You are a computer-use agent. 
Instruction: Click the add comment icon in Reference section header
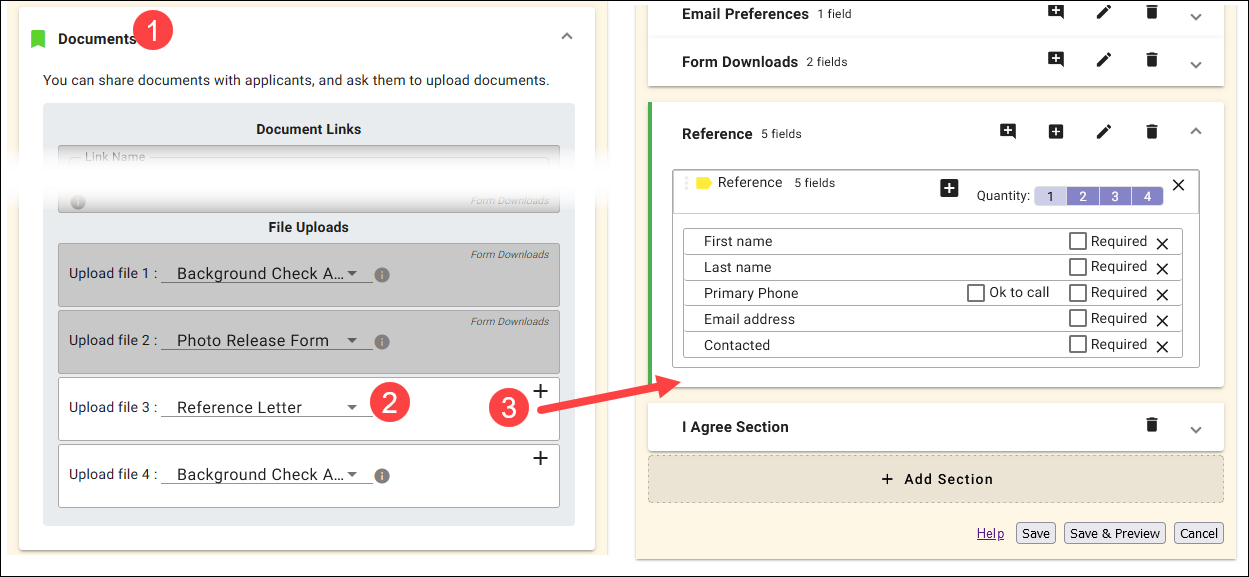pos(1008,131)
